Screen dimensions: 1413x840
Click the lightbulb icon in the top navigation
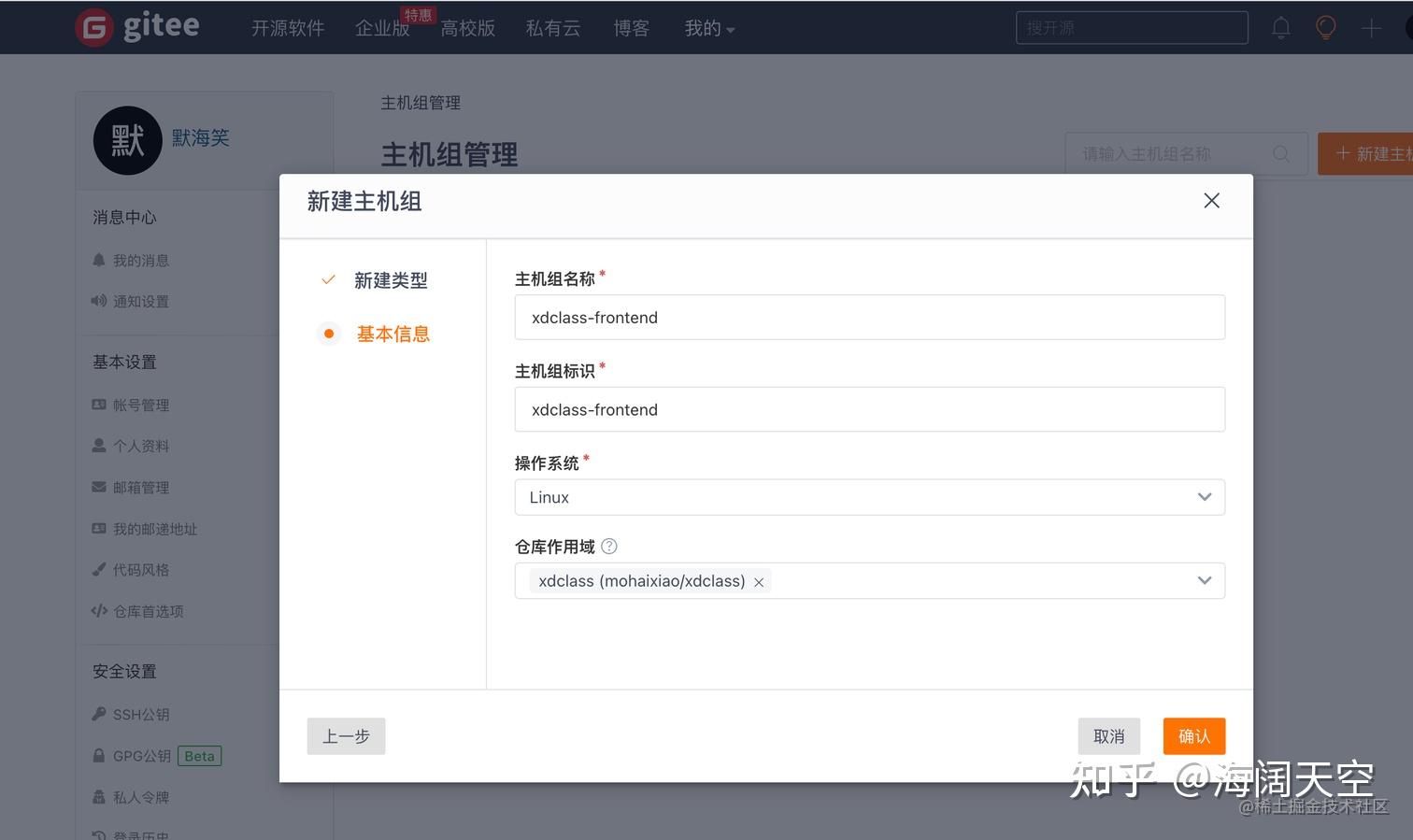[1325, 27]
